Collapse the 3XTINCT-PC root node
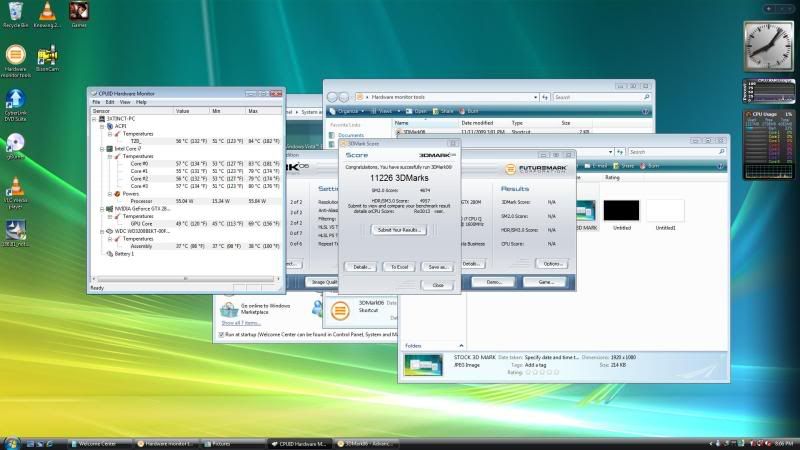The height and width of the screenshot is (450, 800). pos(94,118)
